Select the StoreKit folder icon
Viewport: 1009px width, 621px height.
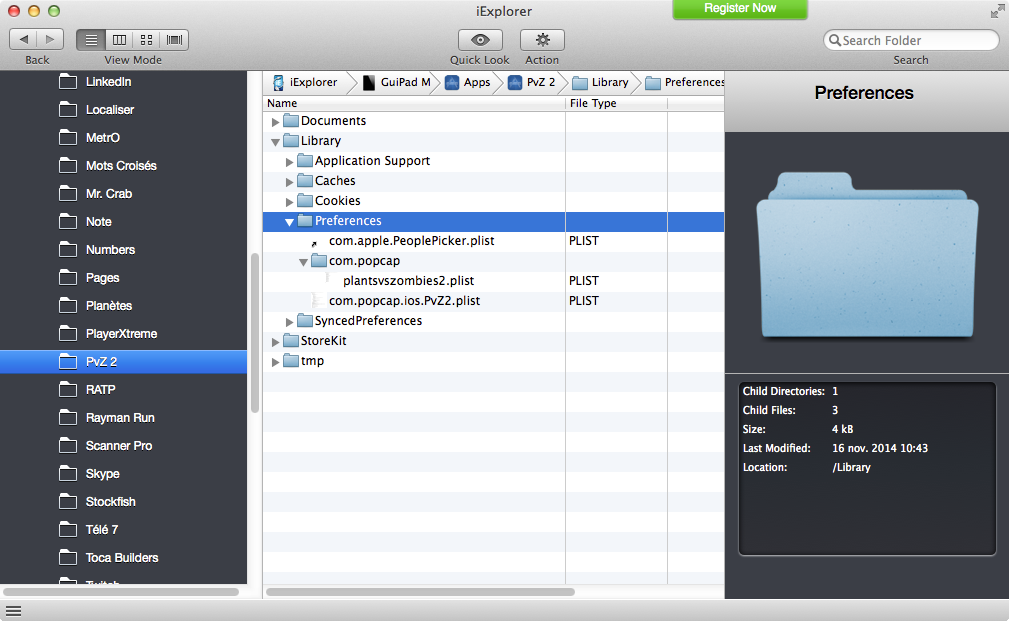tap(292, 340)
